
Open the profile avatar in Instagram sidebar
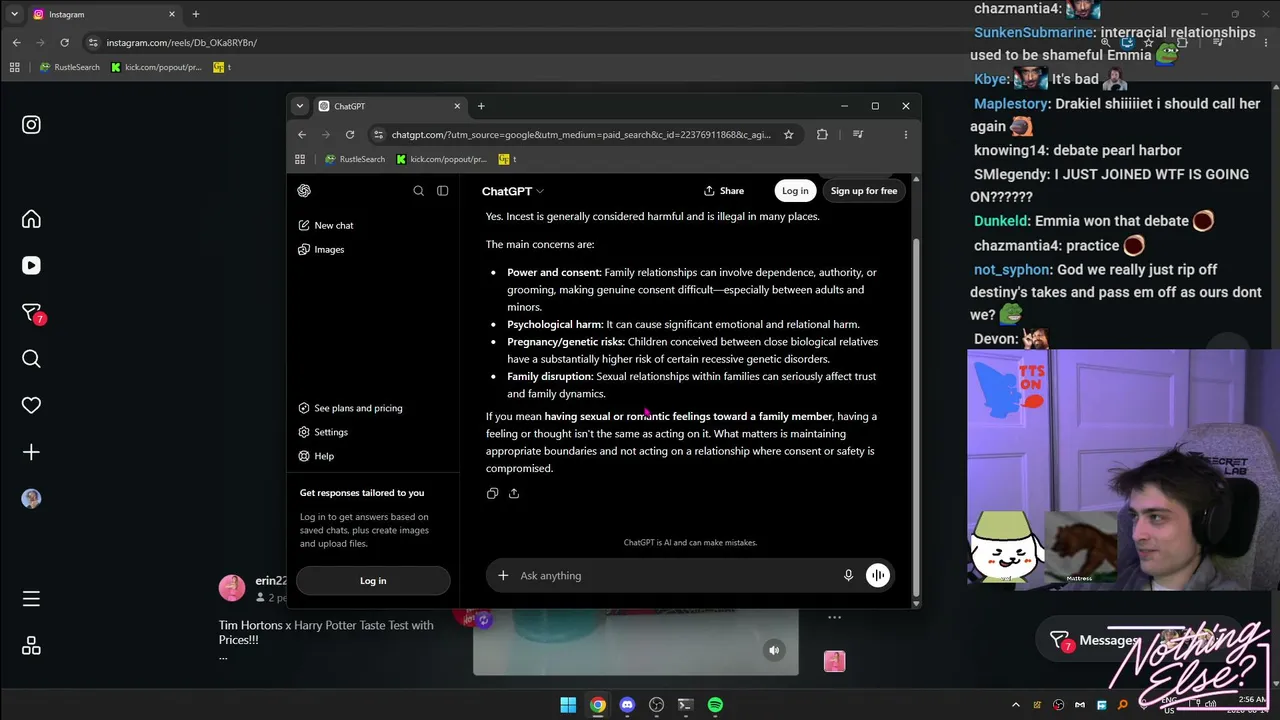click(31, 498)
